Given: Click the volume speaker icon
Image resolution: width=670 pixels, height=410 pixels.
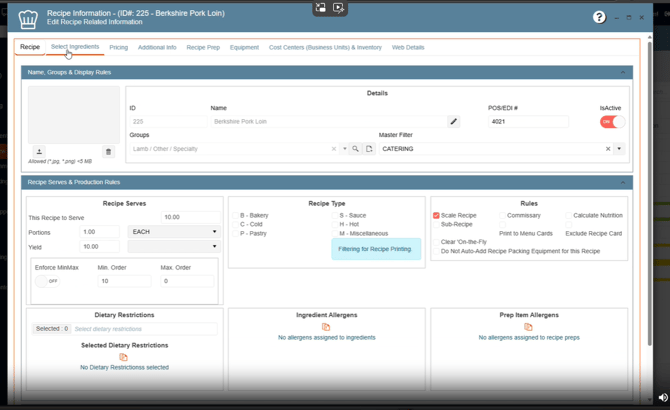Looking at the screenshot, I should 661,398.
